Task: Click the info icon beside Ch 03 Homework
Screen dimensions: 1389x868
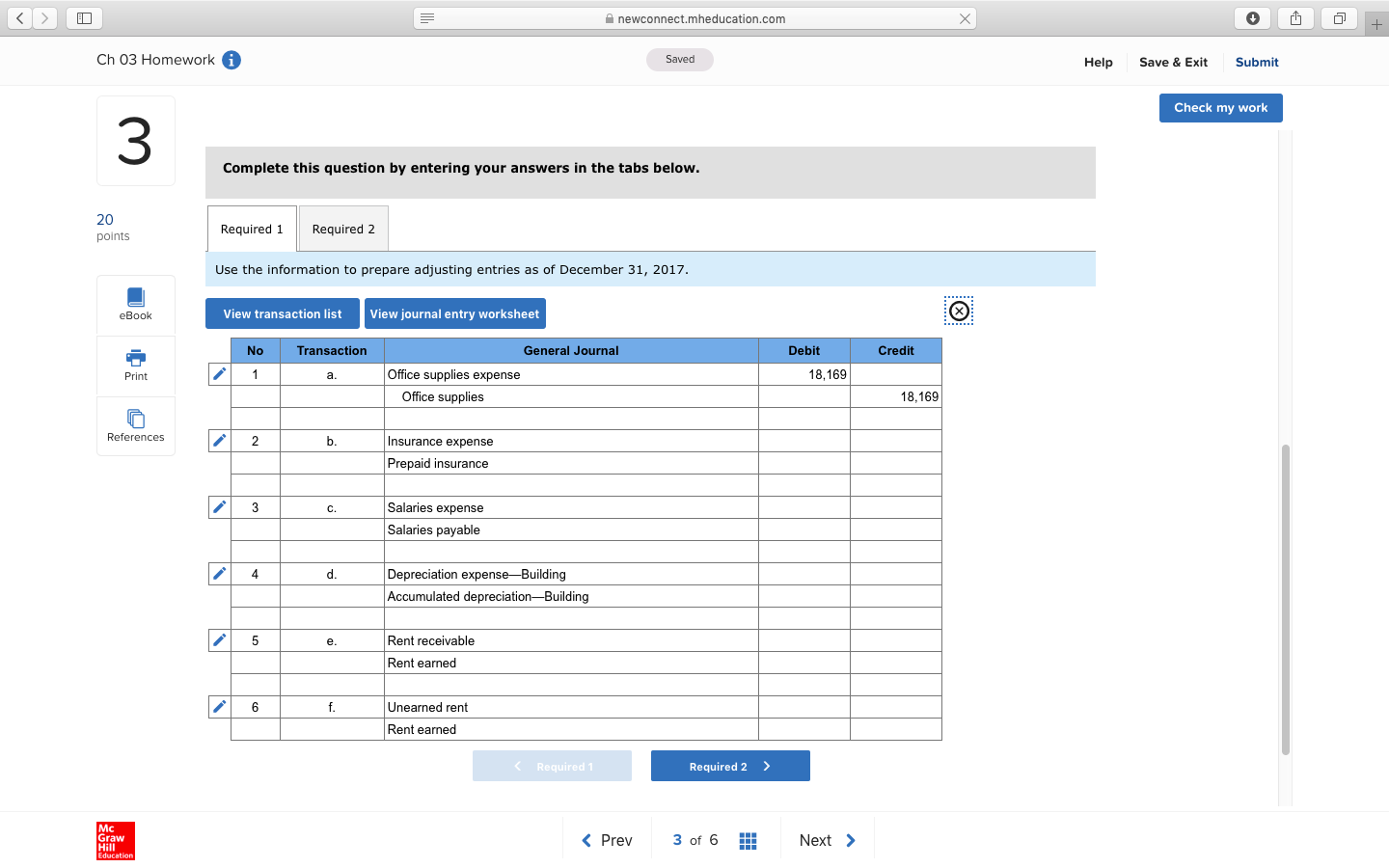Action: click(x=231, y=59)
